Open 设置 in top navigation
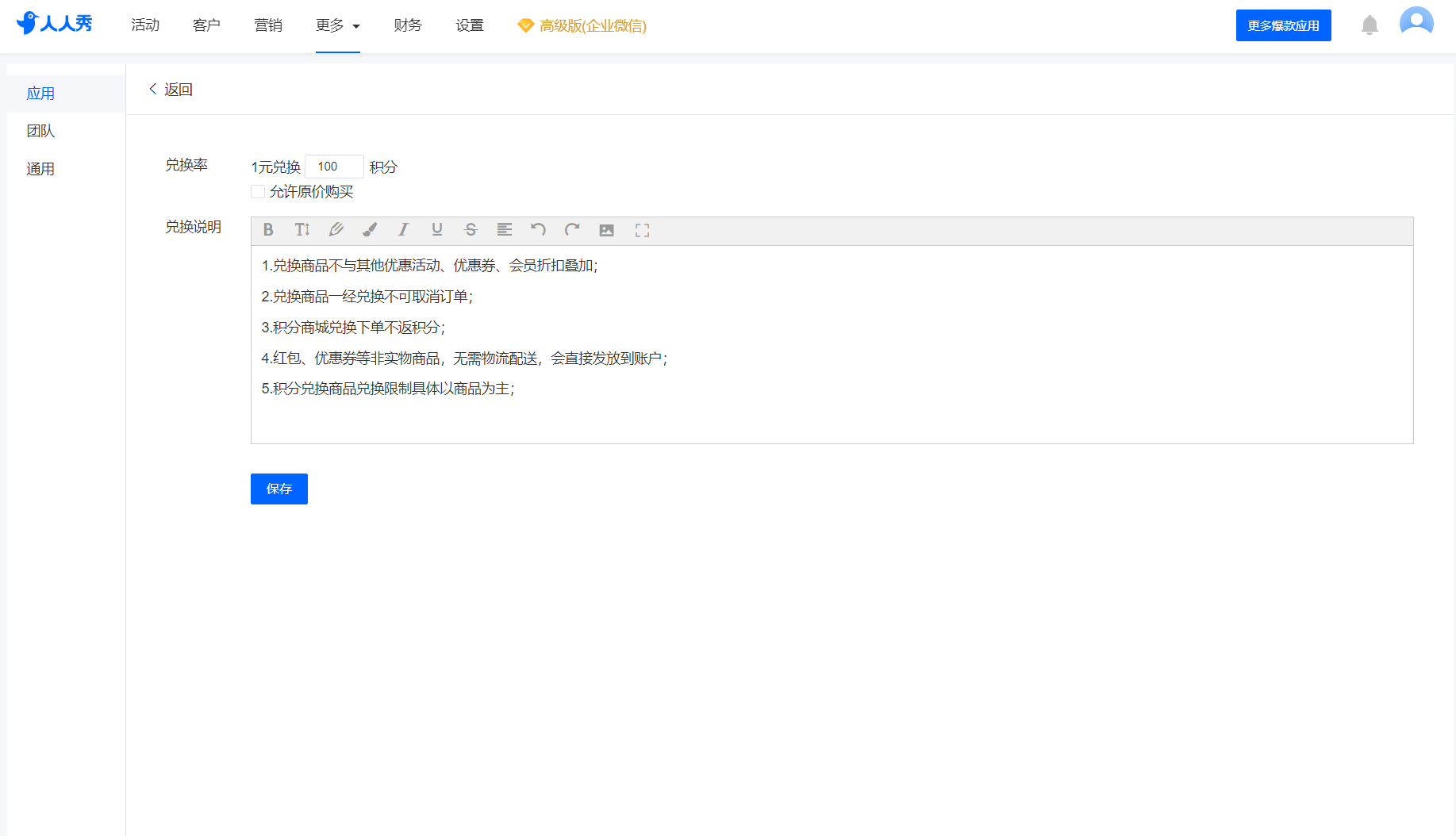This screenshot has width=1456, height=836. coord(470,25)
